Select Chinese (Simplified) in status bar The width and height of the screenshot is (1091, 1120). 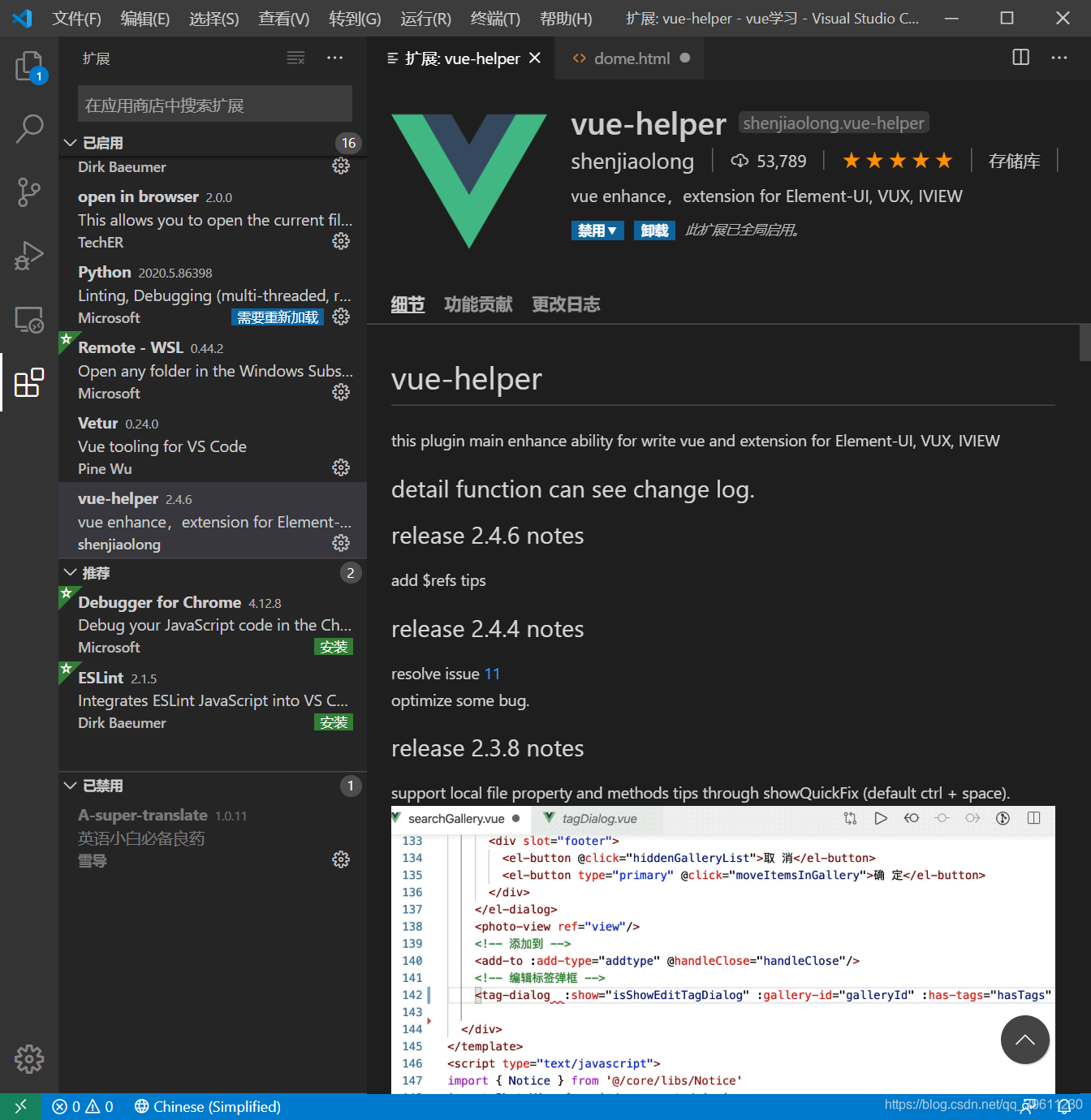[x=208, y=1106]
